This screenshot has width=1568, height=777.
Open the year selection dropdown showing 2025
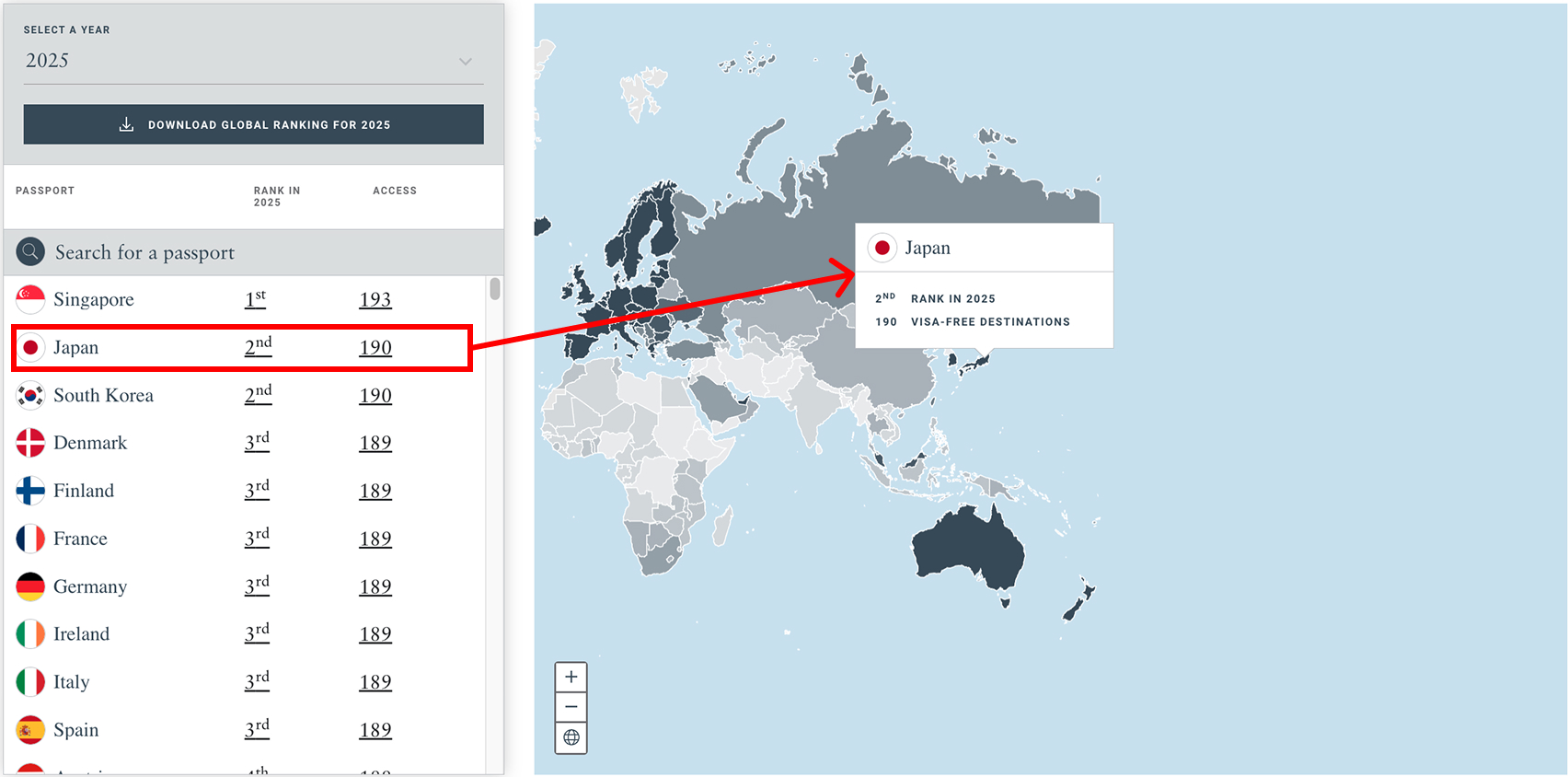tap(253, 61)
